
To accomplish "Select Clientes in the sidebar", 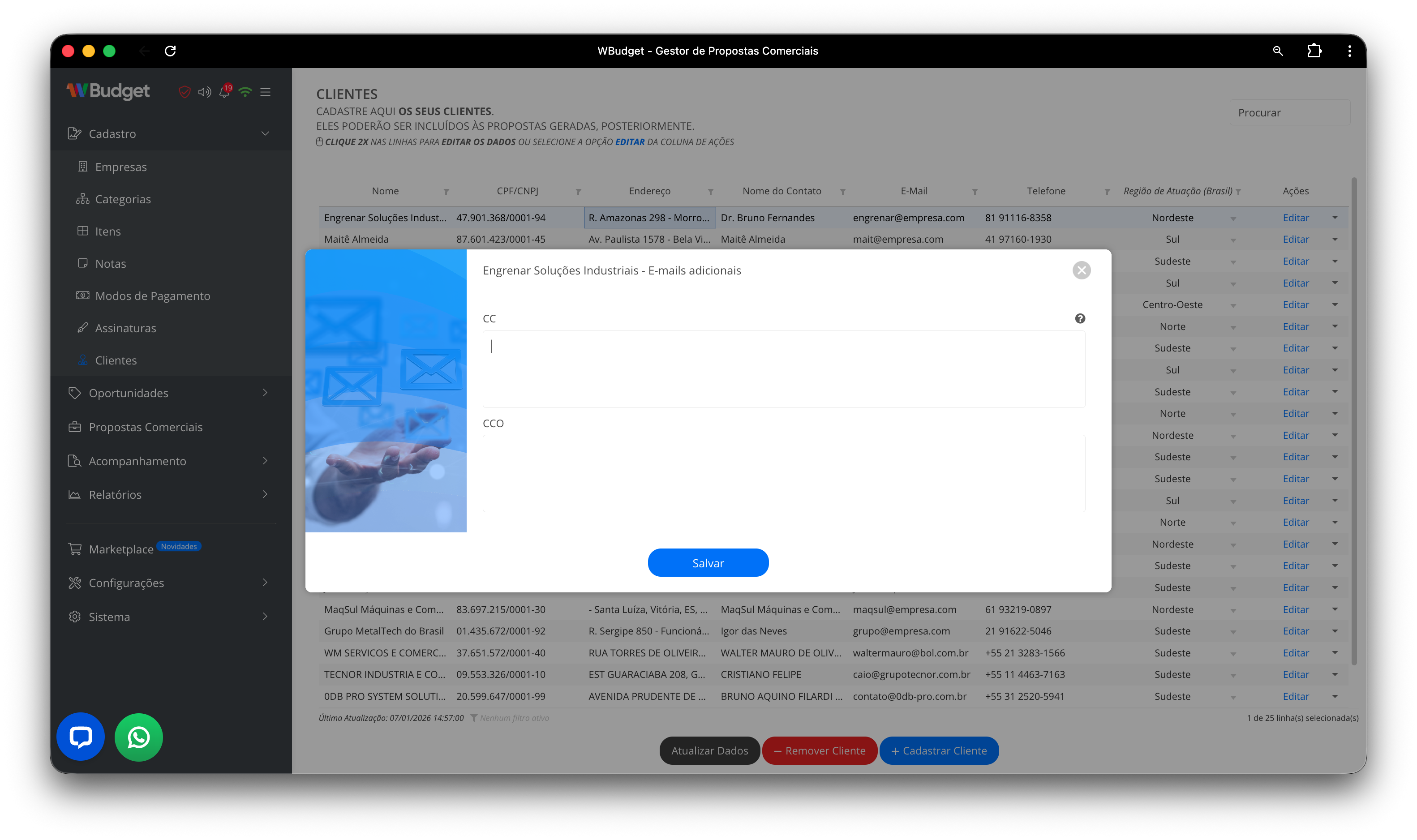I will (x=116, y=360).
